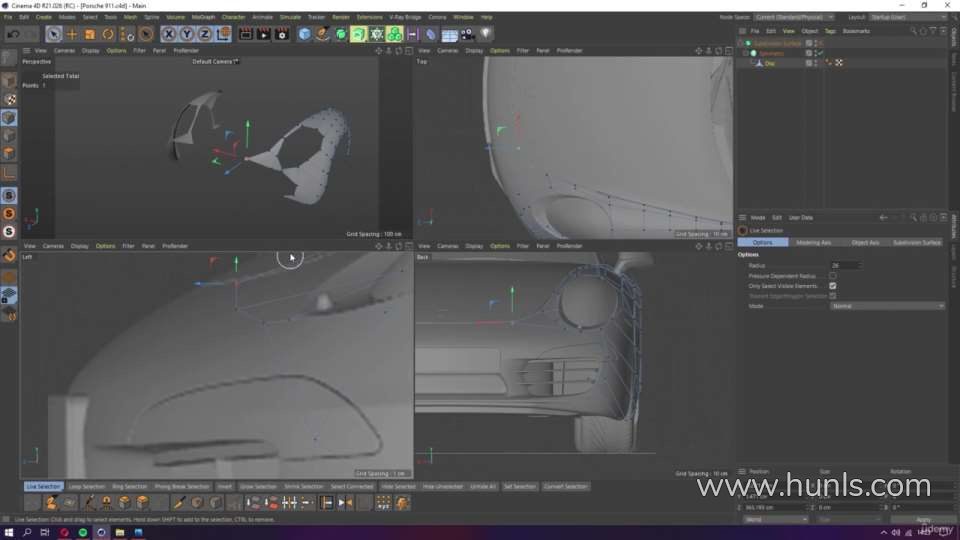Click Render to Picture Viewer icon
Screen dimensions: 960x540
pos(264,34)
